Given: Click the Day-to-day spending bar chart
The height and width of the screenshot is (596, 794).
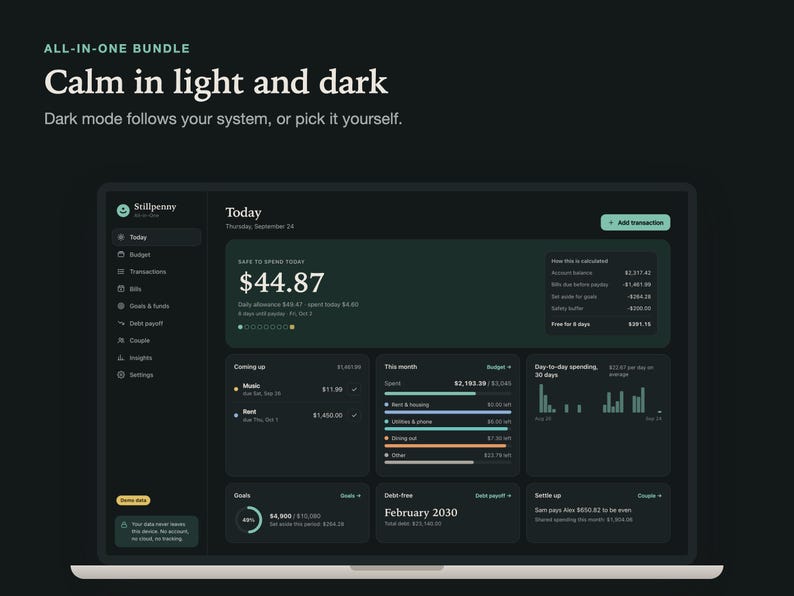Looking at the screenshot, I should pyautogui.click(x=598, y=399).
